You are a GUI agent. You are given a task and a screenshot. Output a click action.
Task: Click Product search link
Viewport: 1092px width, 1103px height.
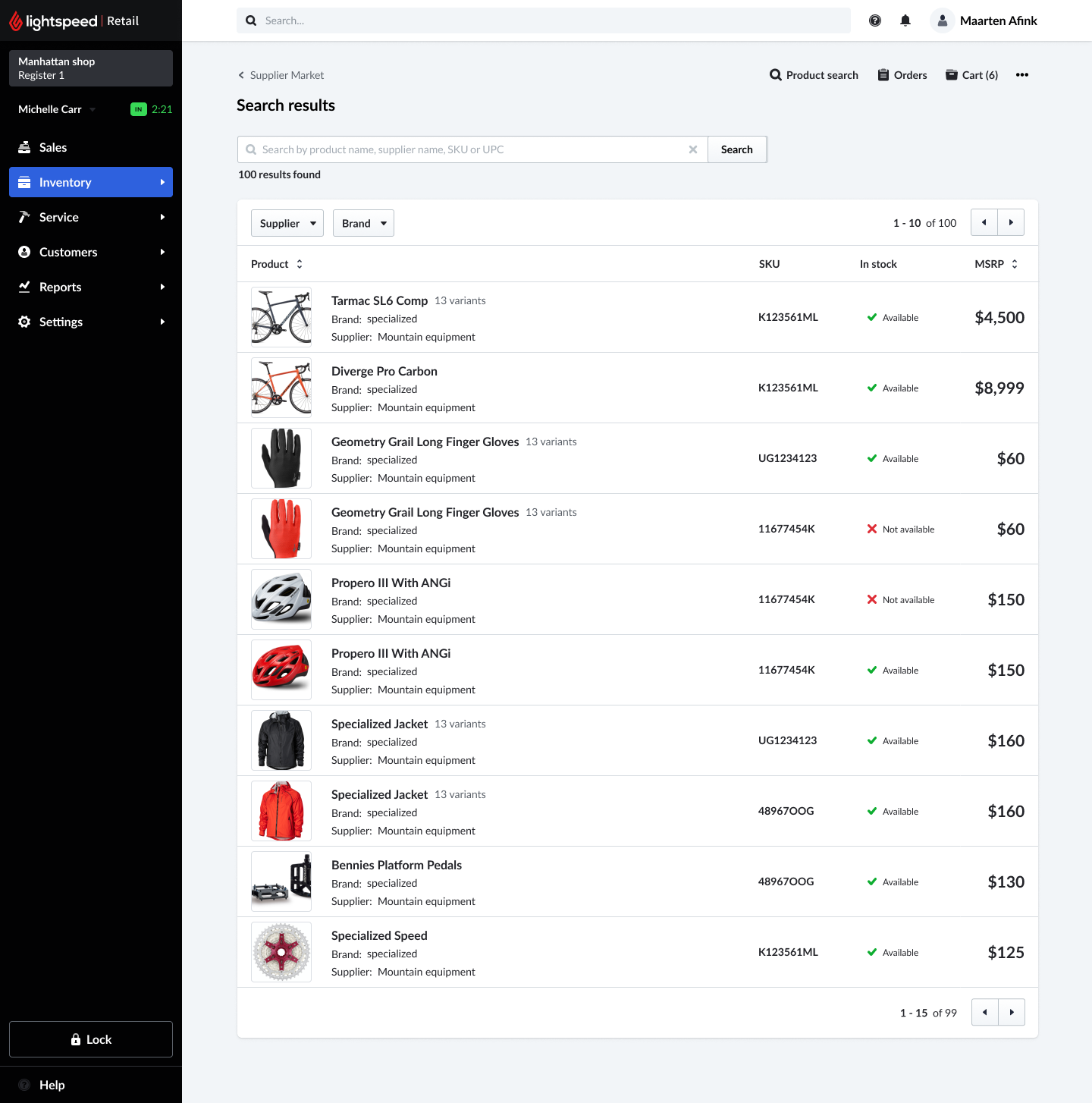coord(814,74)
